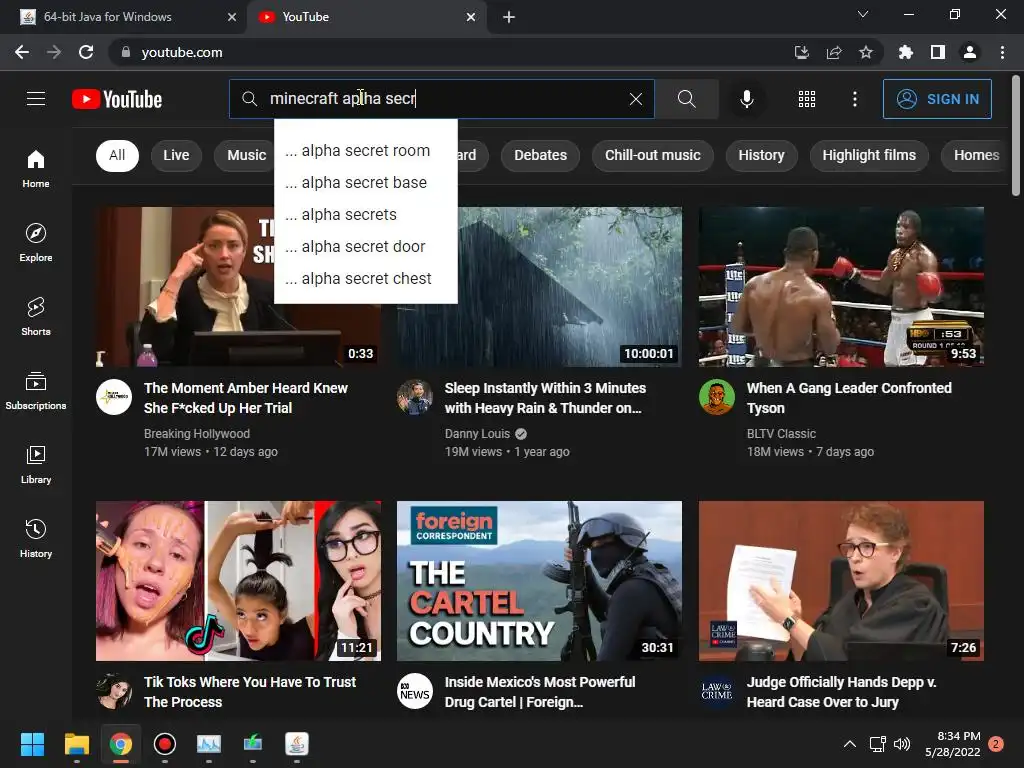The width and height of the screenshot is (1024, 768).
Task: Select the All filter chip
Action: (117, 155)
